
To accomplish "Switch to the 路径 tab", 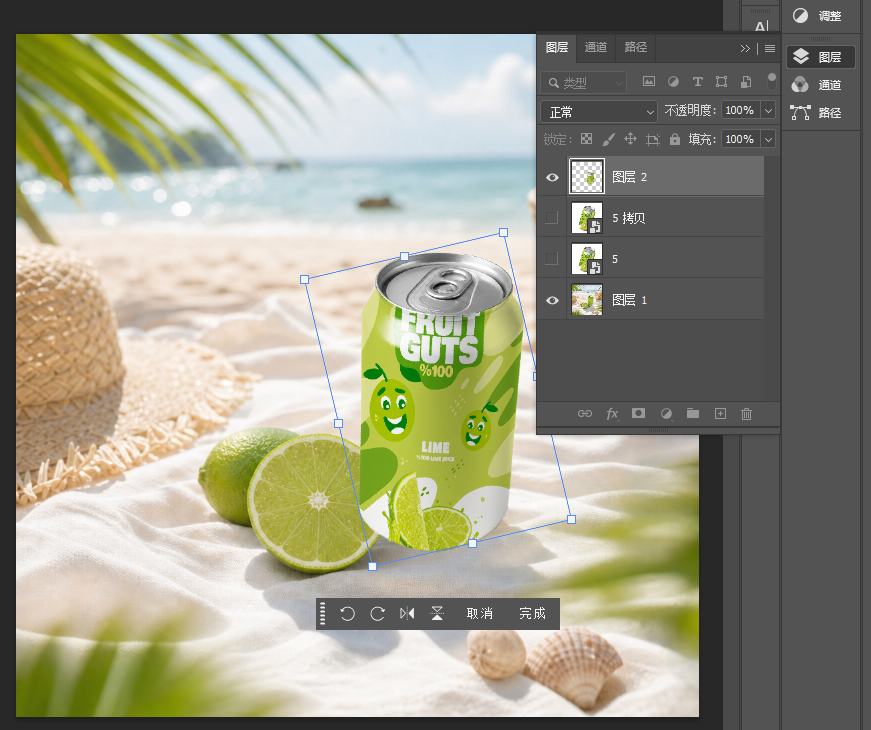I will (x=635, y=47).
